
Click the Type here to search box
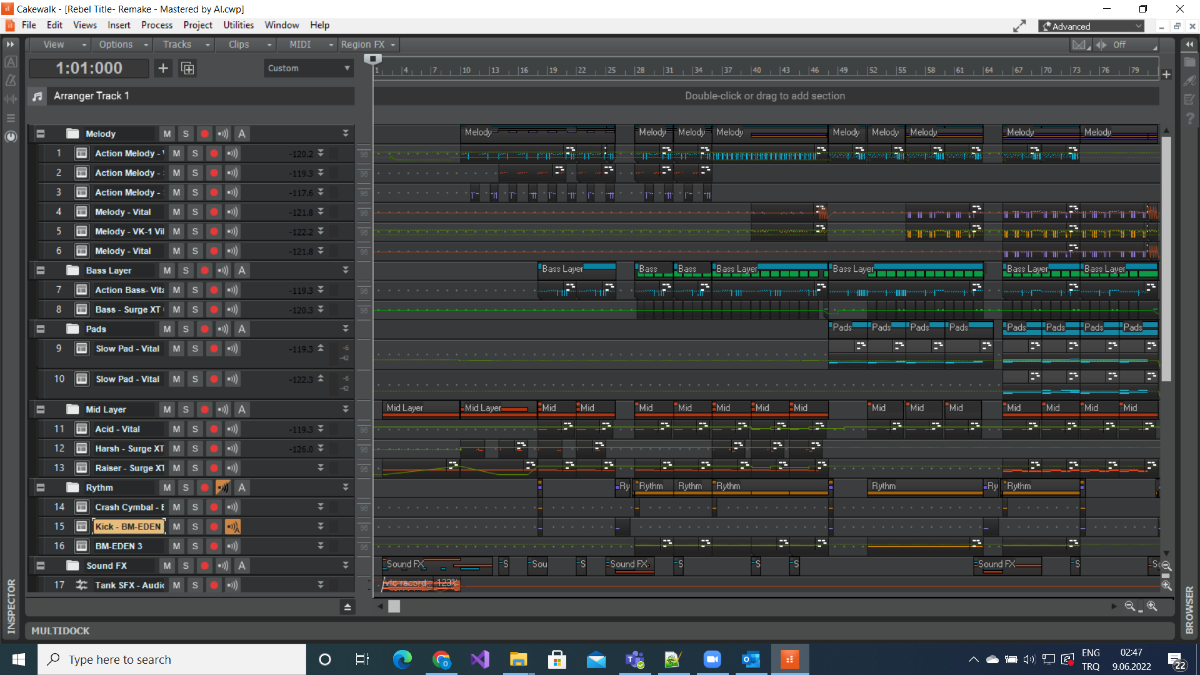(172, 660)
